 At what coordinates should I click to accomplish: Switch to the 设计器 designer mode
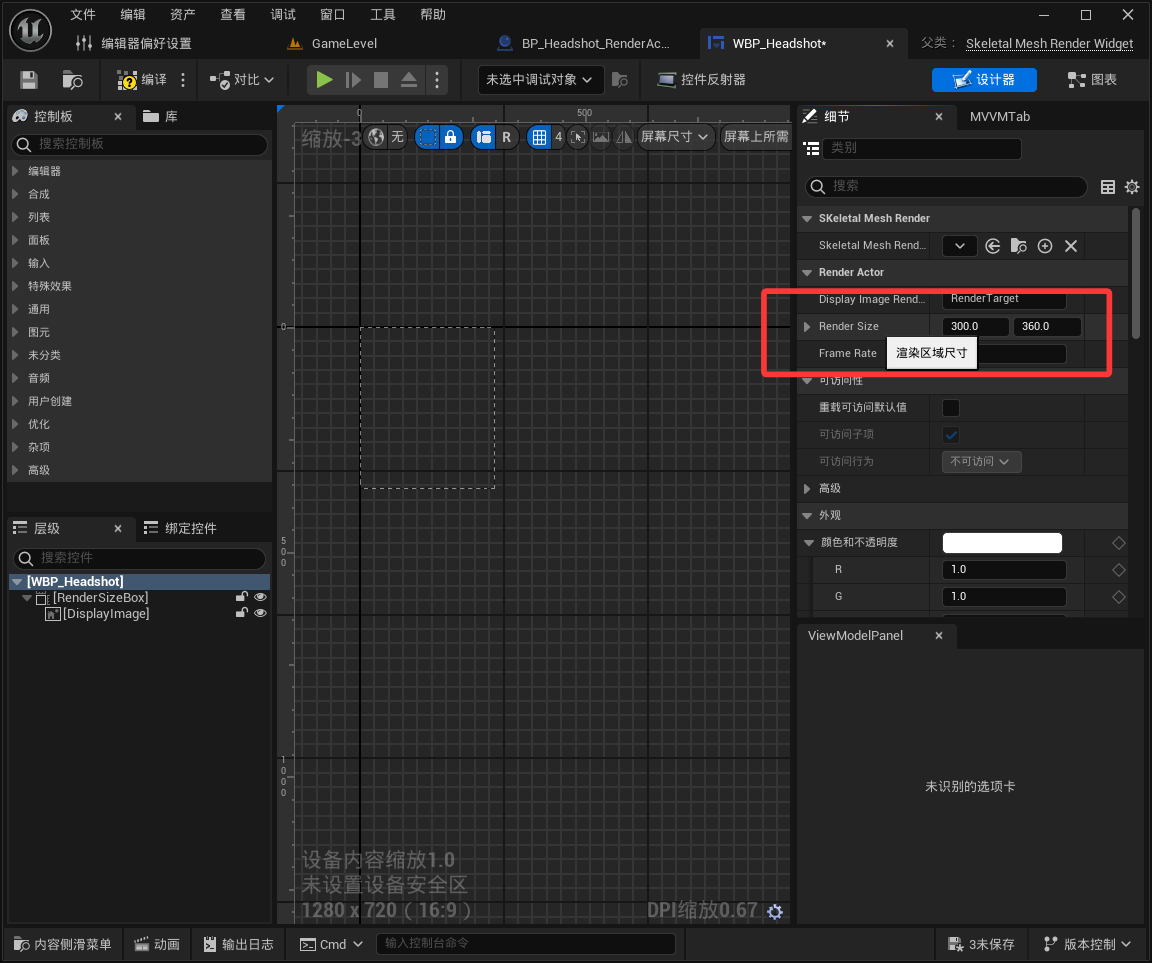(x=984, y=79)
